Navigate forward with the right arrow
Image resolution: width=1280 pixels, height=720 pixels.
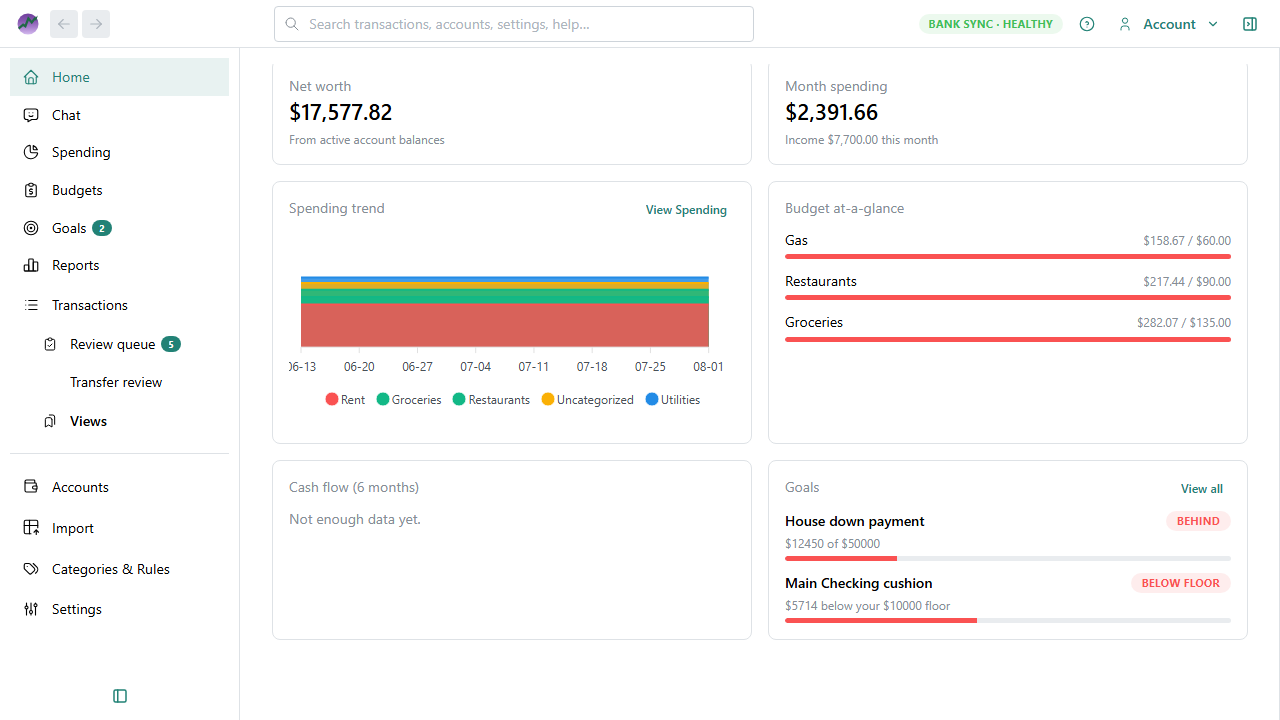coord(96,24)
